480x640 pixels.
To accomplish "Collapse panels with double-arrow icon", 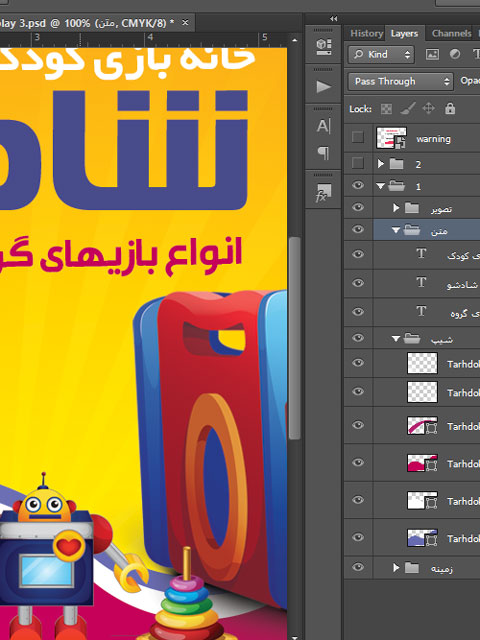I will point(334,18).
